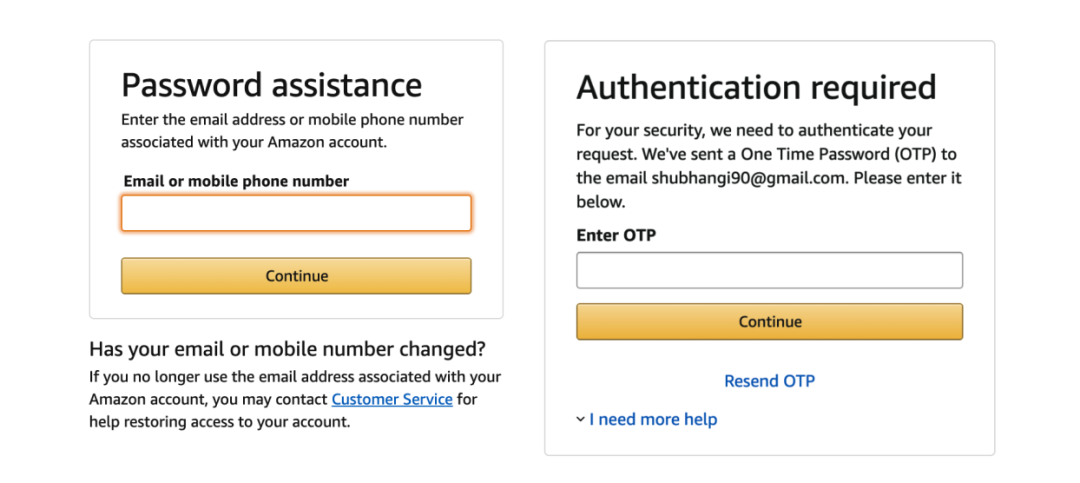Select the 'Password assistance' heading

[271, 84]
